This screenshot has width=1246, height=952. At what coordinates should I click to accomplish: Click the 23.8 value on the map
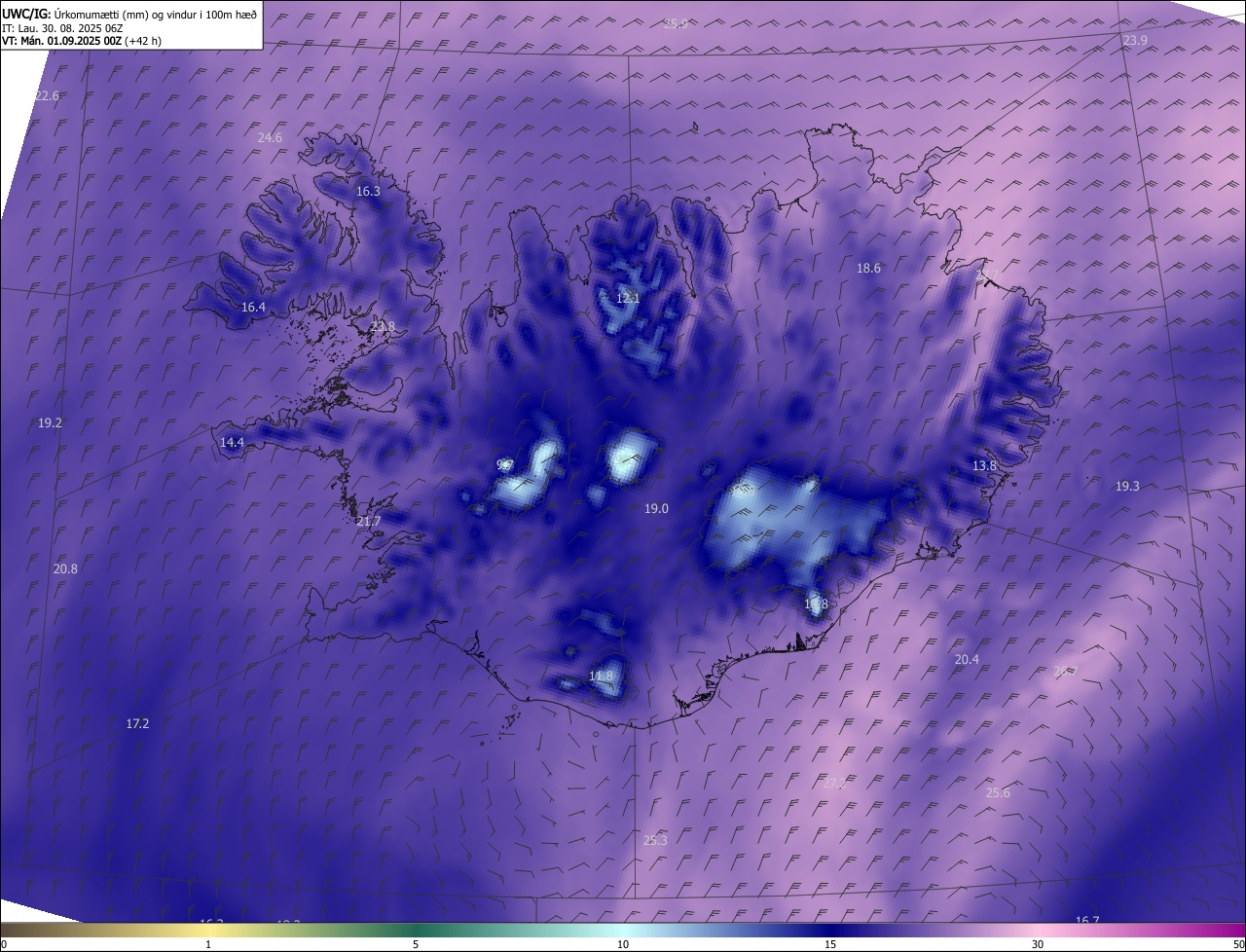tap(383, 326)
